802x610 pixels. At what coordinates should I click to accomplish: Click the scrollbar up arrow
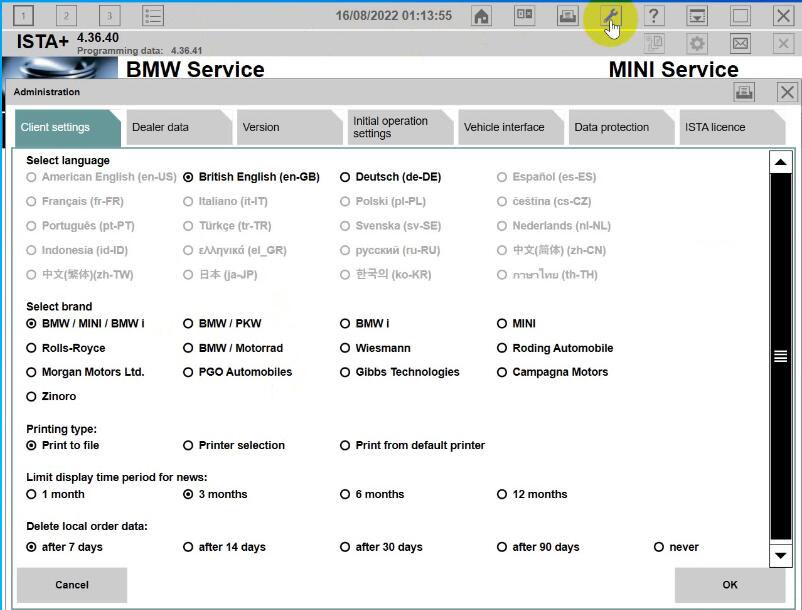tap(781, 163)
